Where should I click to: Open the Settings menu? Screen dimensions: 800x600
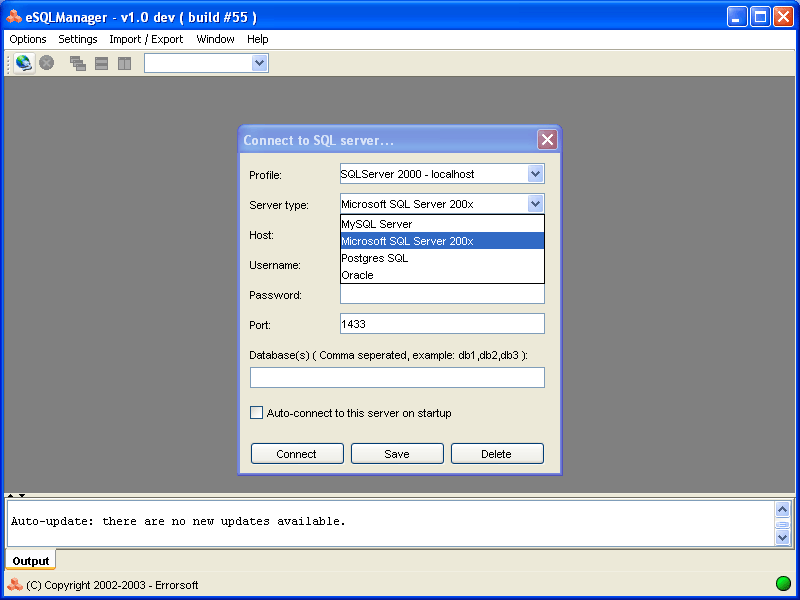(78, 39)
